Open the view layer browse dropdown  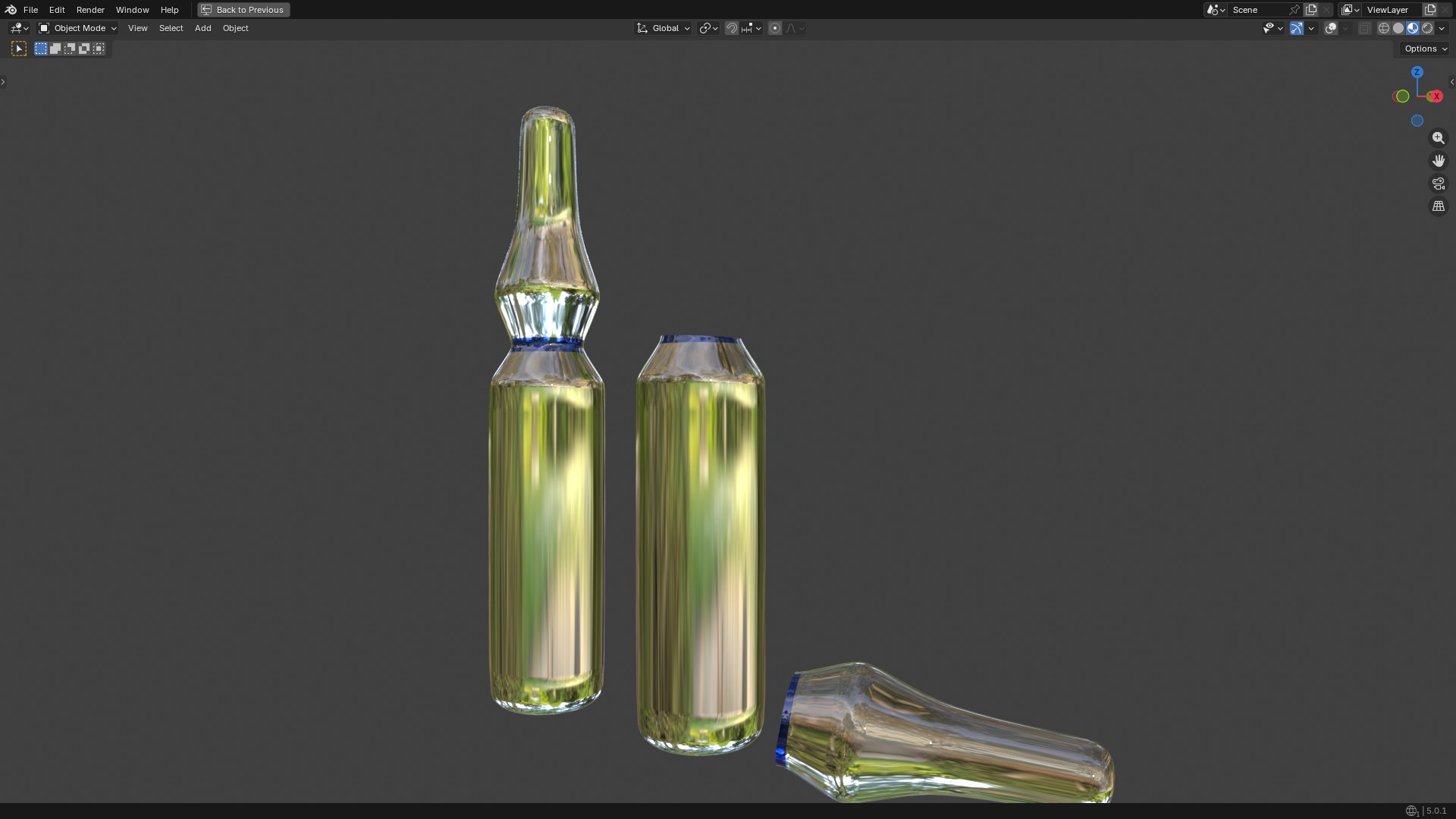coord(1350,10)
